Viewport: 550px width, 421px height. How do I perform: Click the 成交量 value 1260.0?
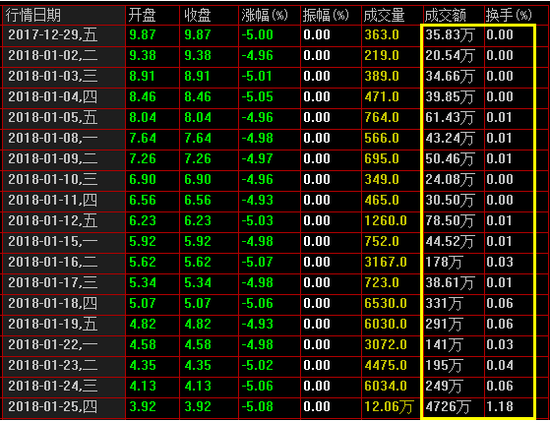(x=385, y=221)
